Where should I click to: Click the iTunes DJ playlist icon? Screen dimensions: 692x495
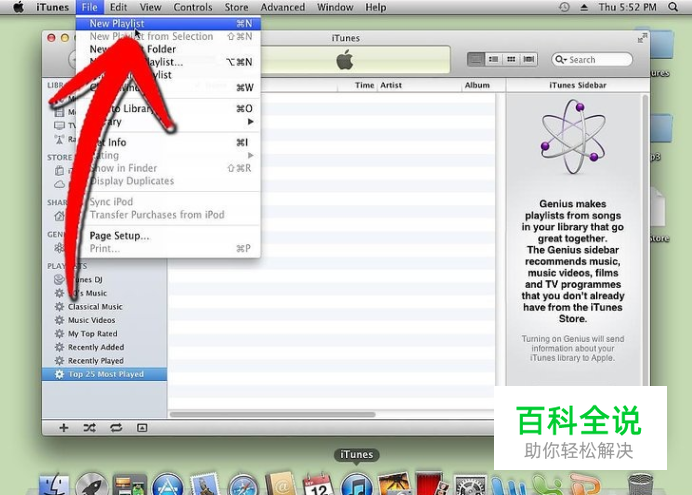tap(59, 279)
